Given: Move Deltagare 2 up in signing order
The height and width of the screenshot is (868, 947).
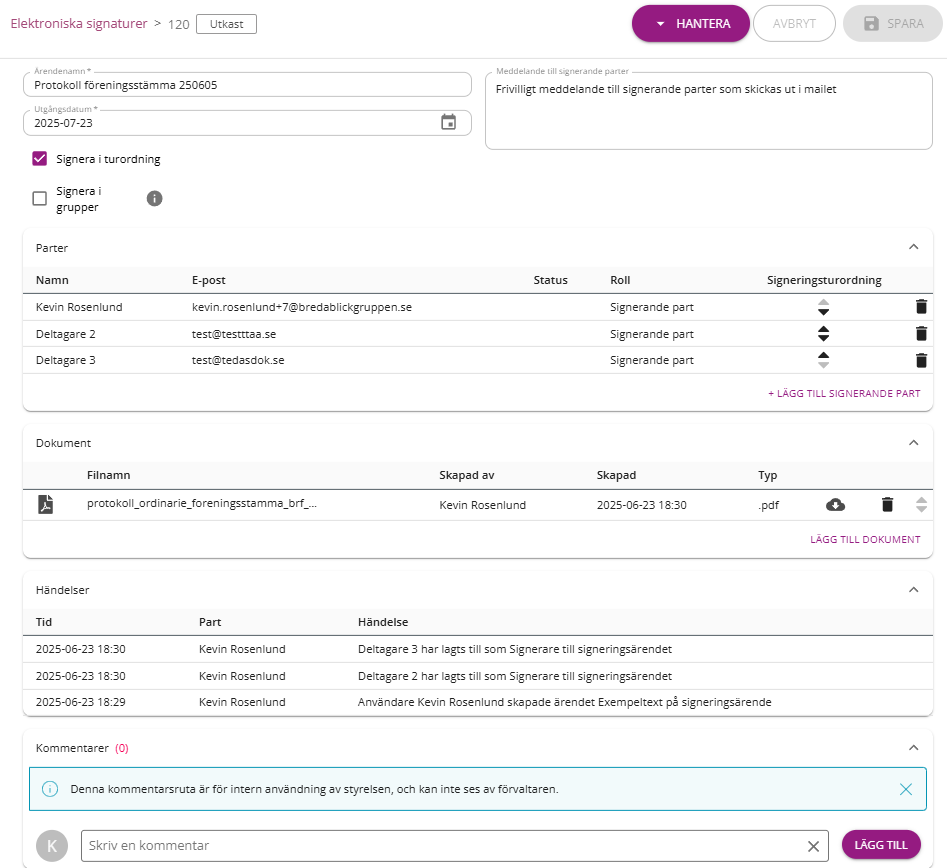Looking at the screenshot, I should coord(823,329).
